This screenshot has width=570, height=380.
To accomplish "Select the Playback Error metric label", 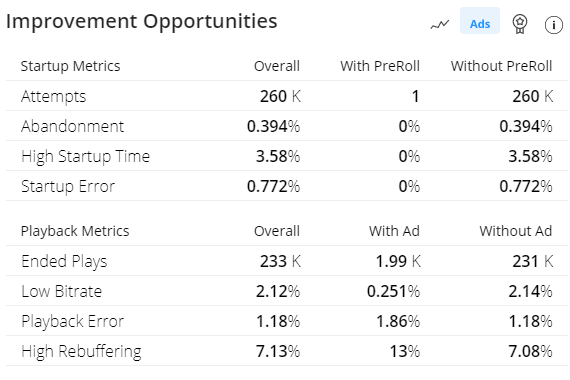I will 72,321.
